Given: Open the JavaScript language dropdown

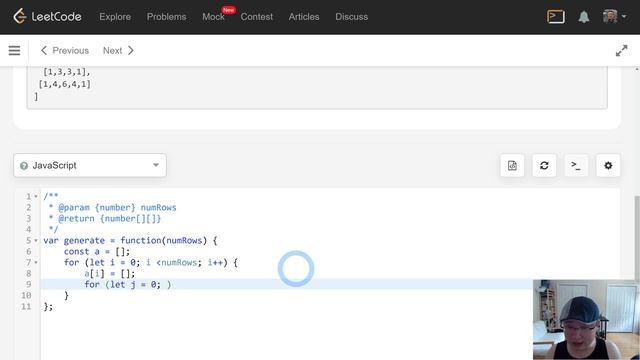Looking at the screenshot, I should coord(90,165).
